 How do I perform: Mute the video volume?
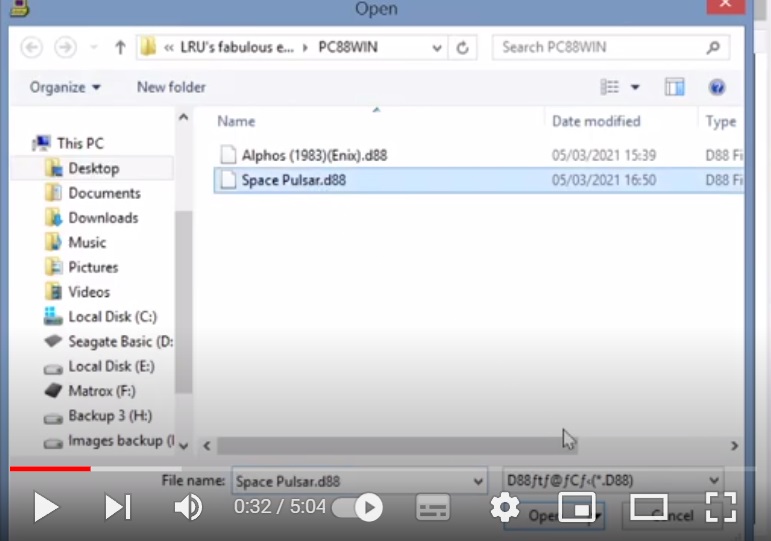point(188,508)
